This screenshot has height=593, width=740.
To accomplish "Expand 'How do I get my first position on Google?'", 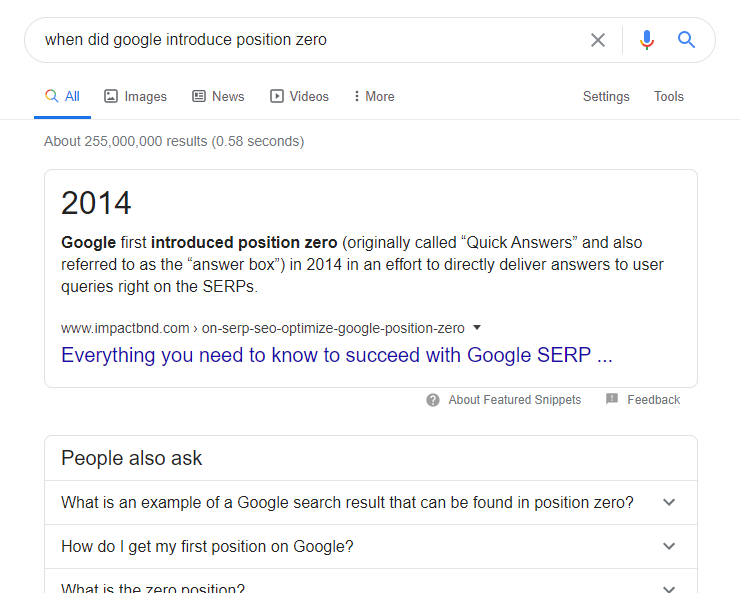I will click(x=371, y=546).
